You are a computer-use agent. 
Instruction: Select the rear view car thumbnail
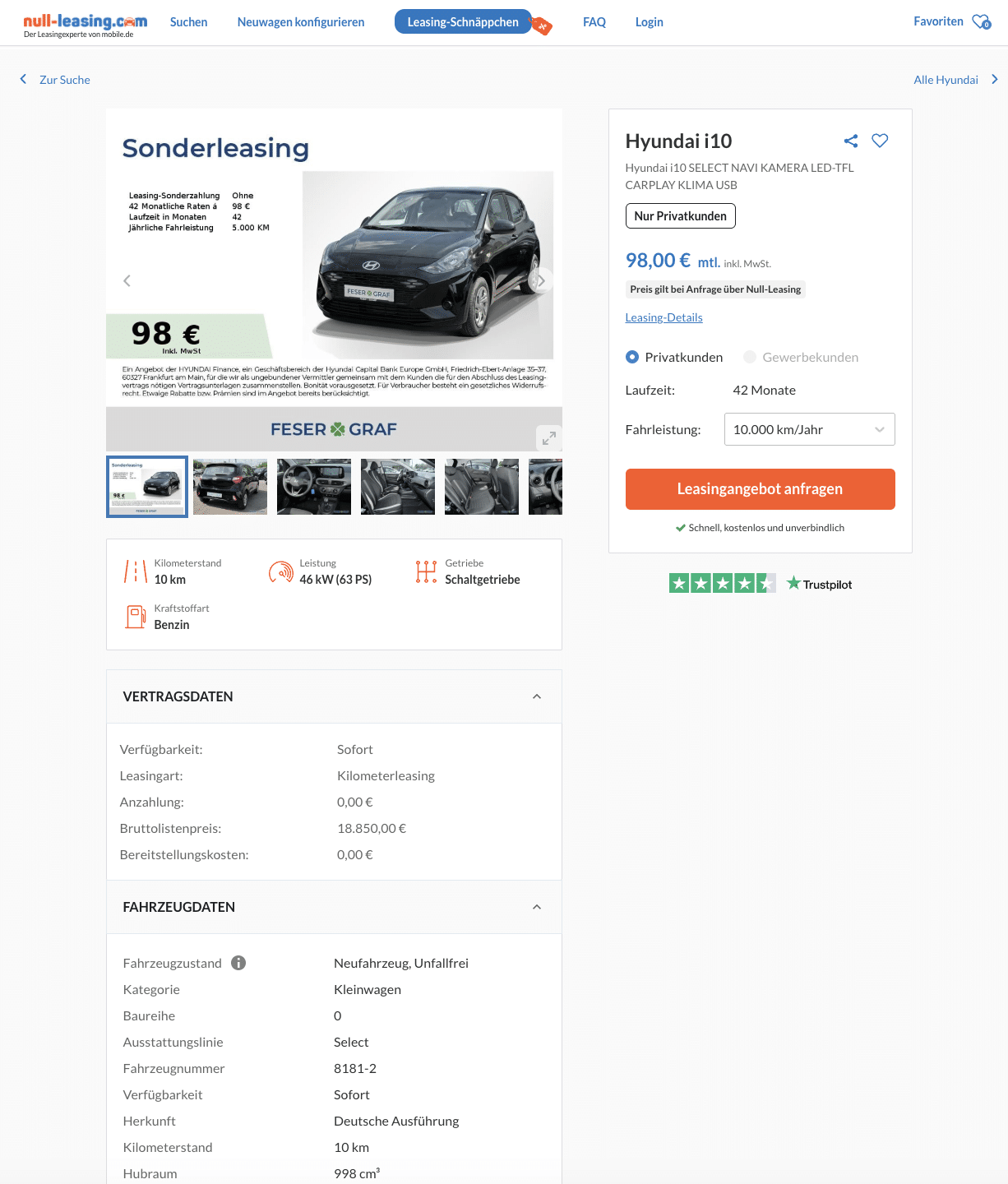(x=230, y=487)
